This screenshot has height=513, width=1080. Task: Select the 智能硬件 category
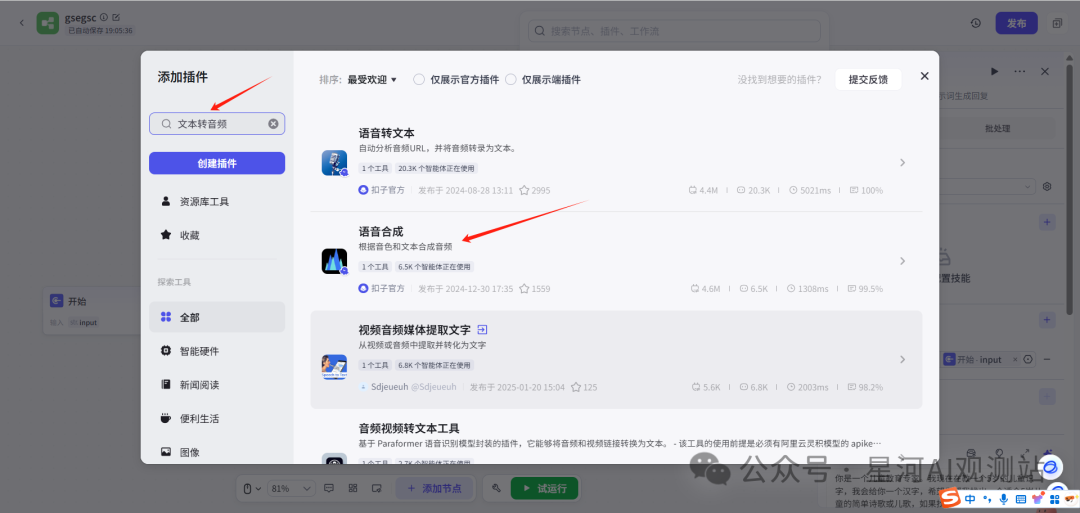click(x=217, y=351)
